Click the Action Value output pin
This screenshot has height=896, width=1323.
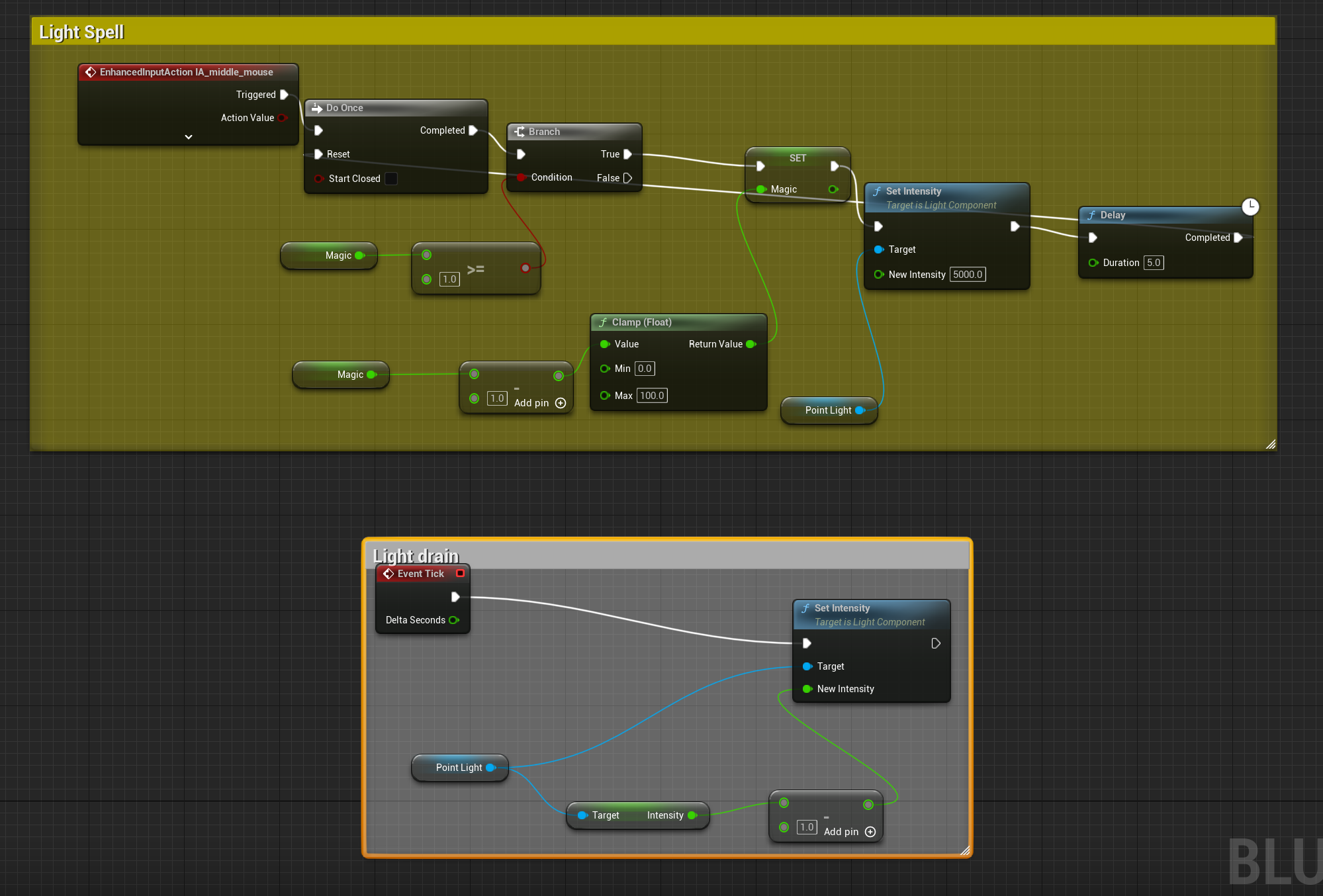coord(283,118)
